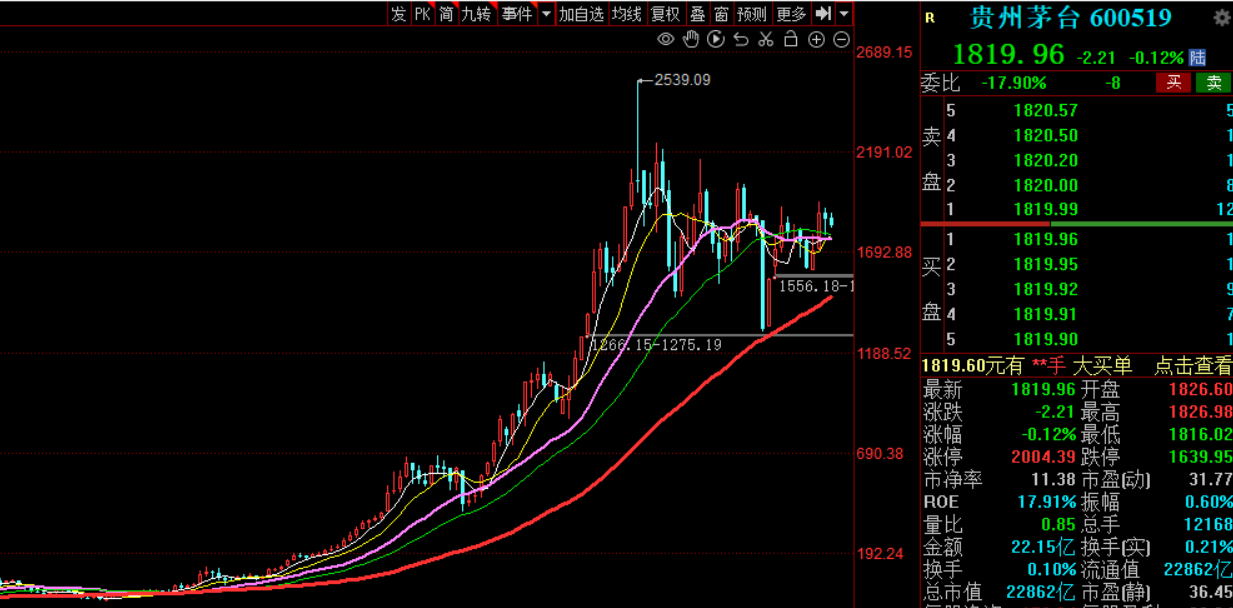Click the 涨停 value 2004.39

(x=1043, y=457)
